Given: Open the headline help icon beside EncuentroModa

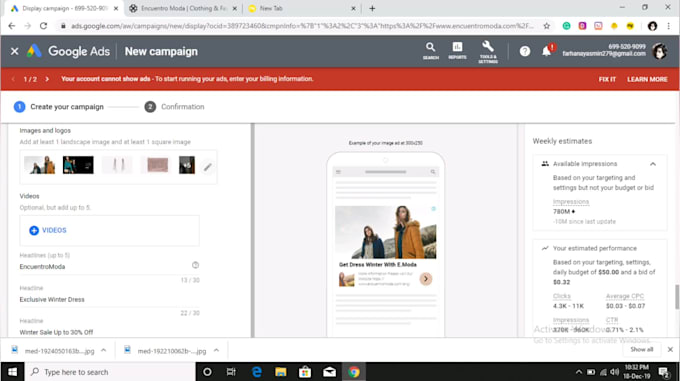Looking at the screenshot, I should pyautogui.click(x=195, y=265).
